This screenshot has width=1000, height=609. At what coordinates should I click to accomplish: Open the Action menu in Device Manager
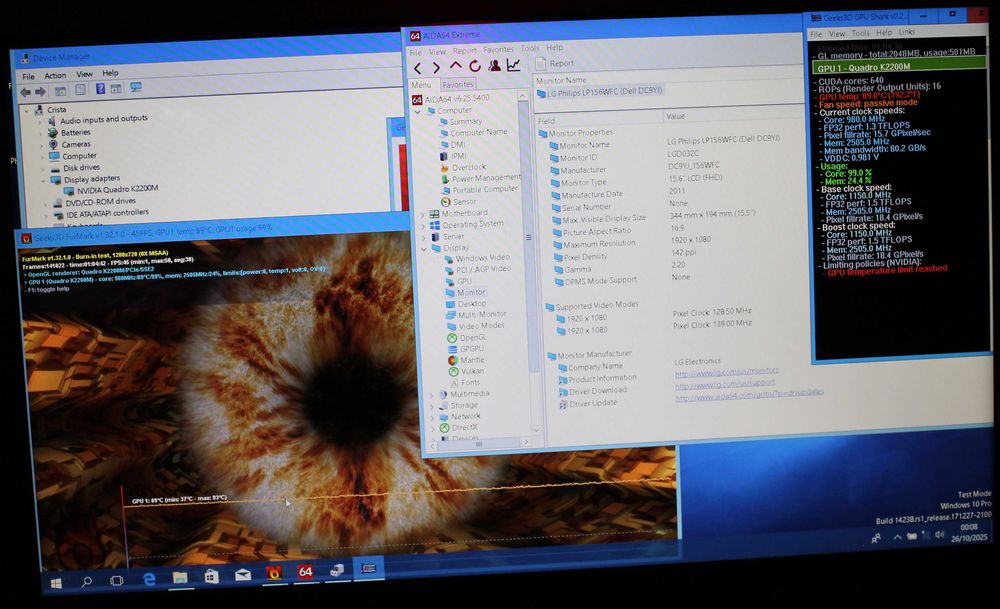55,75
